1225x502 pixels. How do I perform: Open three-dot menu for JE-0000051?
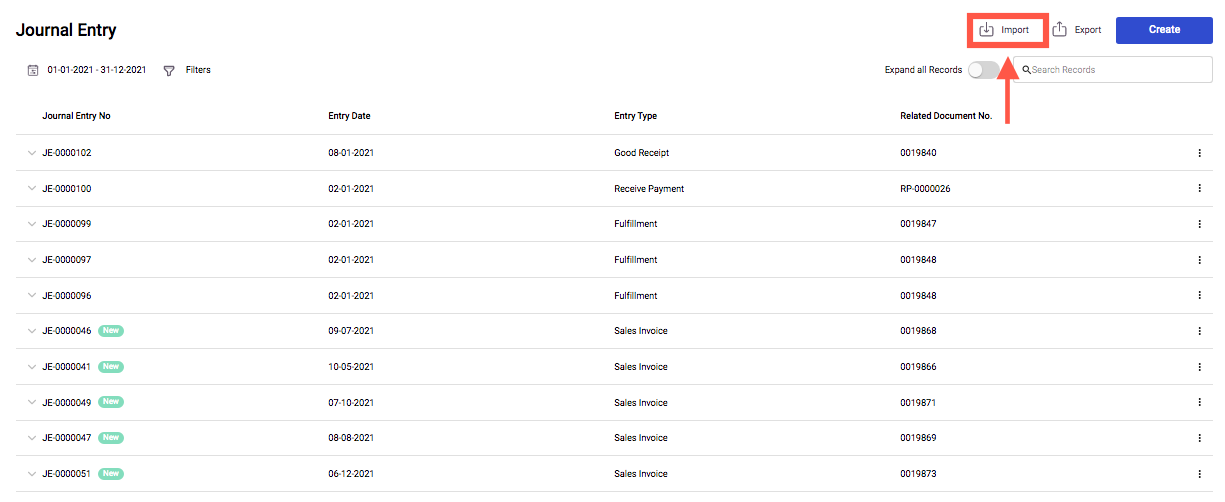coord(1199,474)
